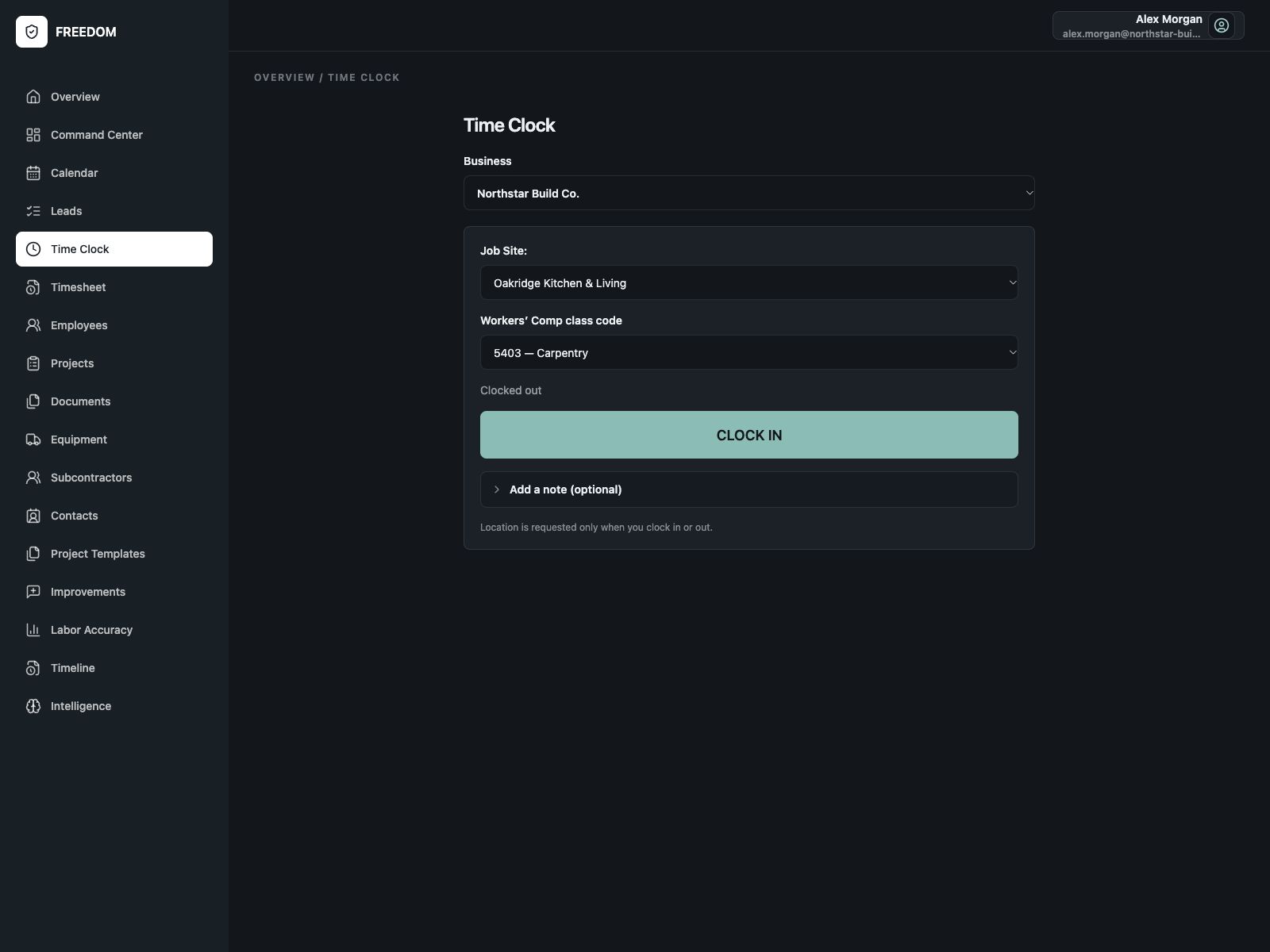Click the Employees people icon
Screen dimensions: 1270x952
33,325
